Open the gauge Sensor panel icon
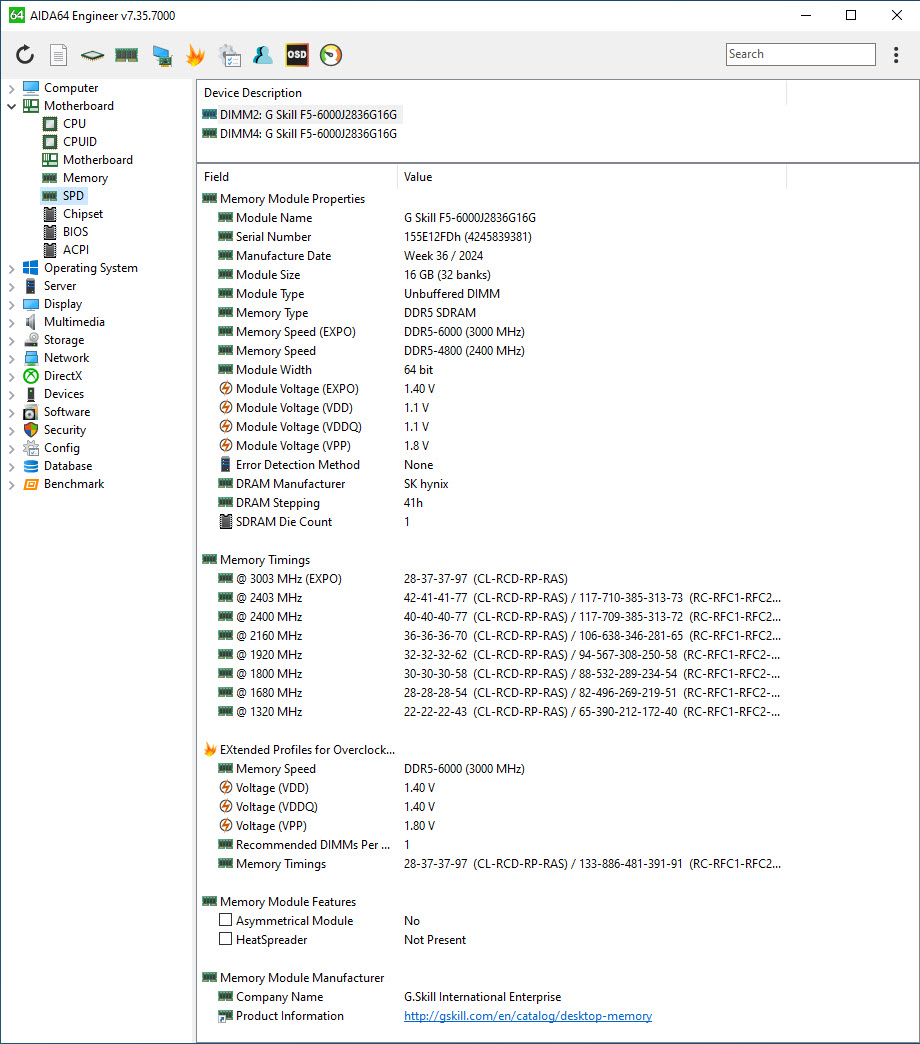The height and width of the screenshot is (1044, 920). point(331,55)
